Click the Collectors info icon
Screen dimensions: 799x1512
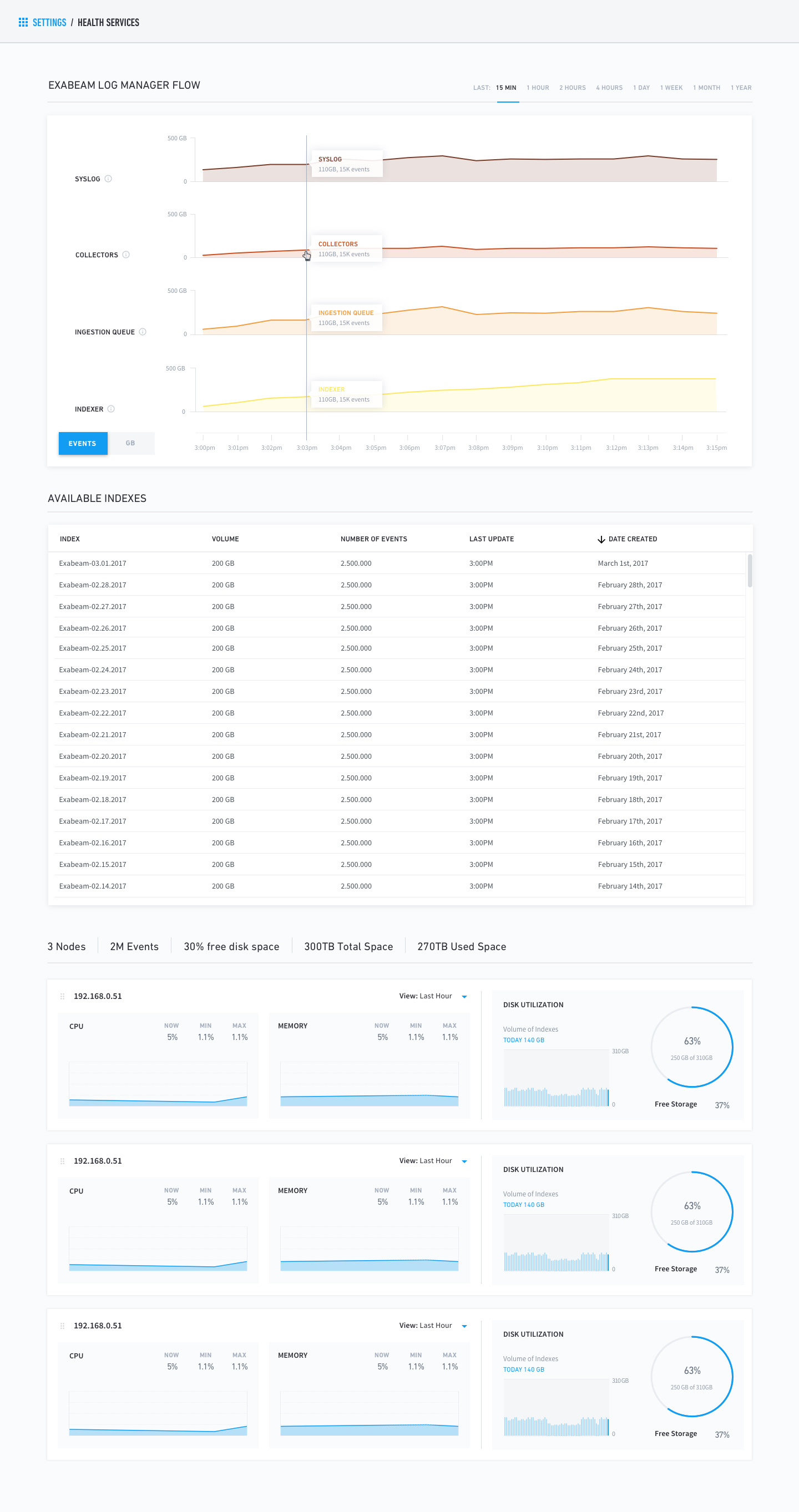pyautogui.click(x=125, y=255)
